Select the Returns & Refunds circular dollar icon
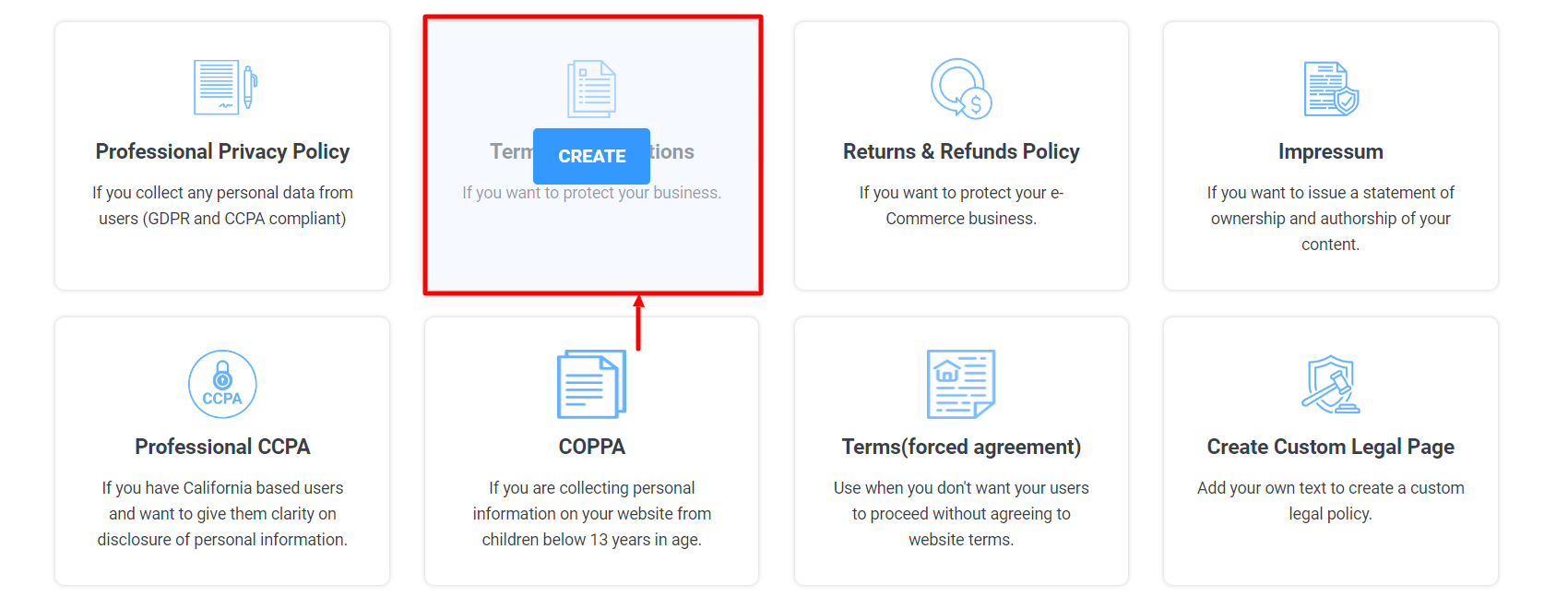 pos(960,88)
